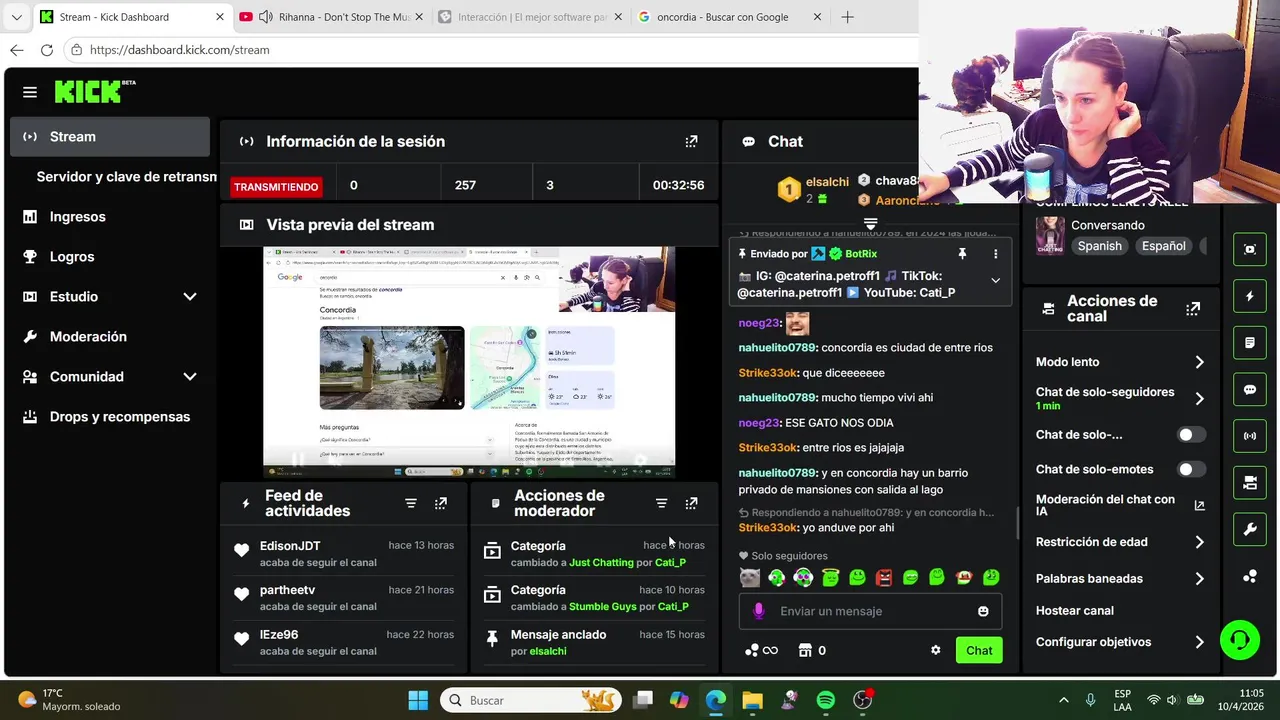Mute the Rihanna tab audio icon
The width and height of the screenshot is (1280, 720).
[266, 17]
